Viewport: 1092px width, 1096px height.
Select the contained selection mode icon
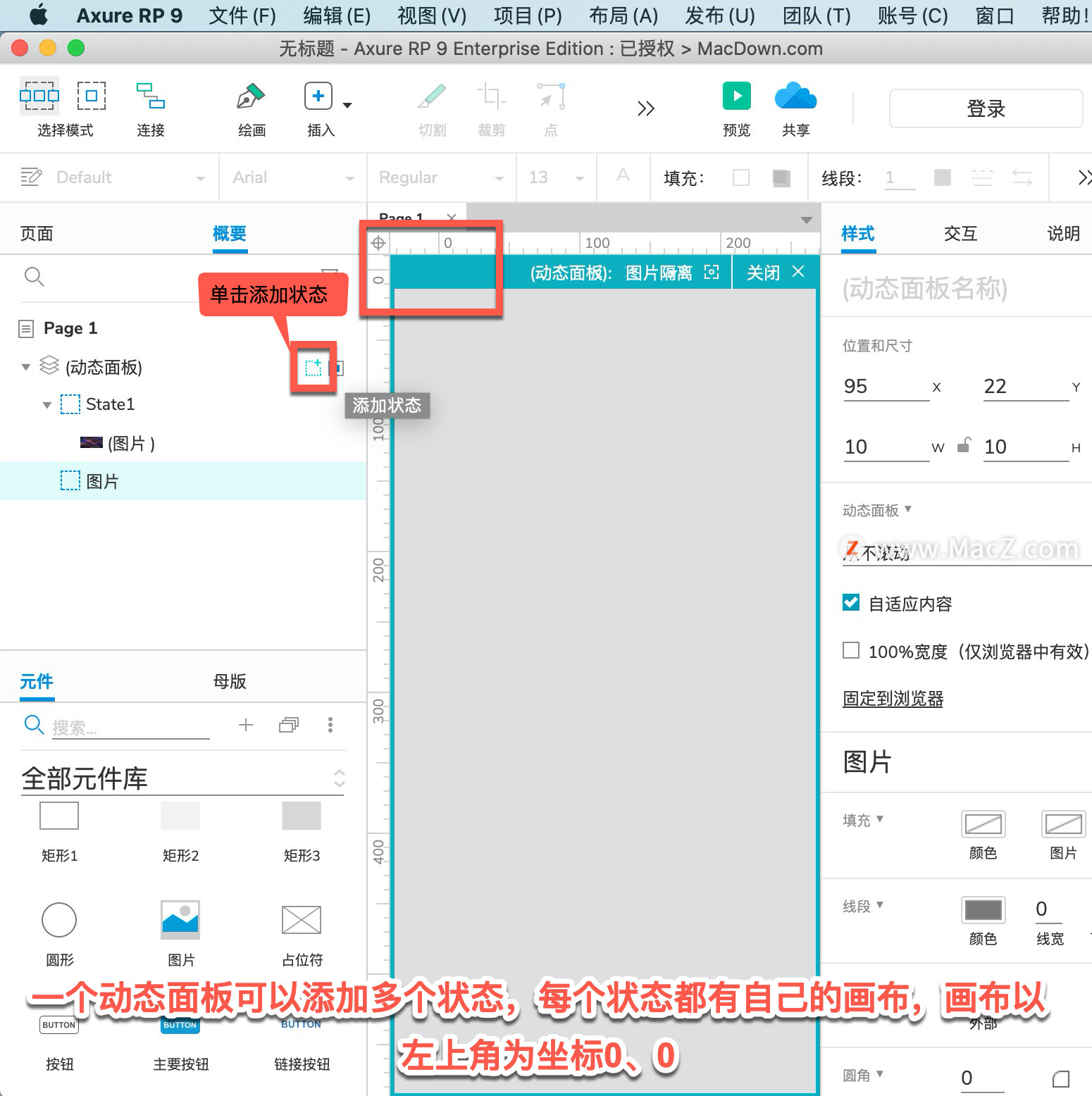tap(92, 96)
